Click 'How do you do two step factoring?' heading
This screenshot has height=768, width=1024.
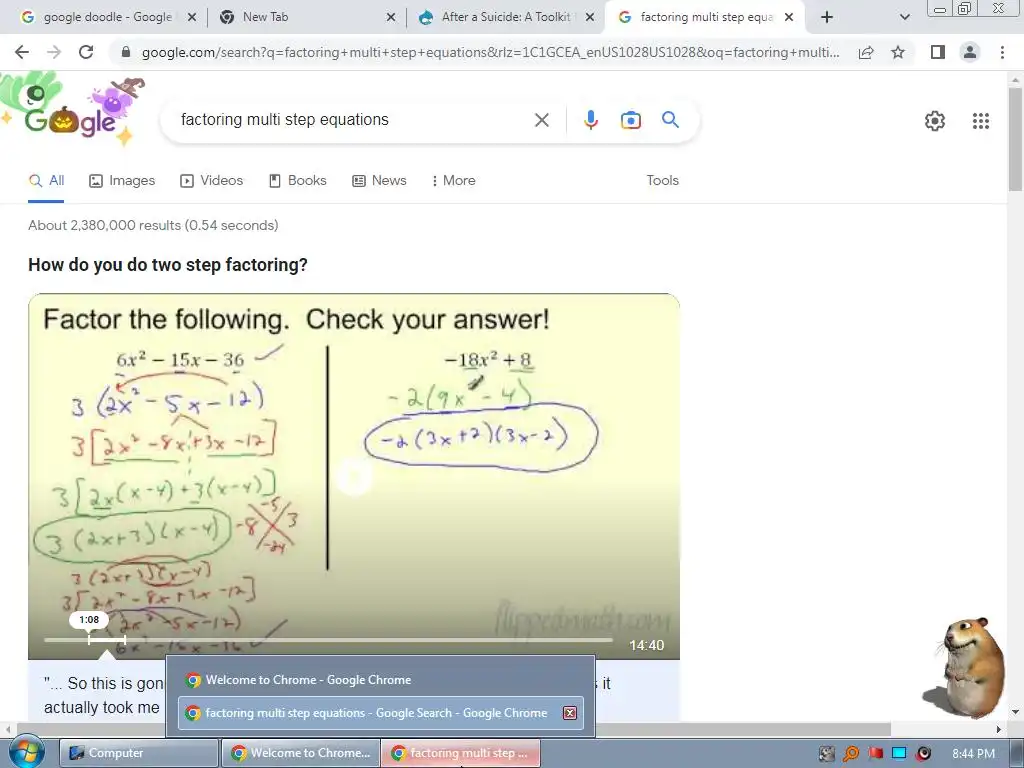(168, 265)
